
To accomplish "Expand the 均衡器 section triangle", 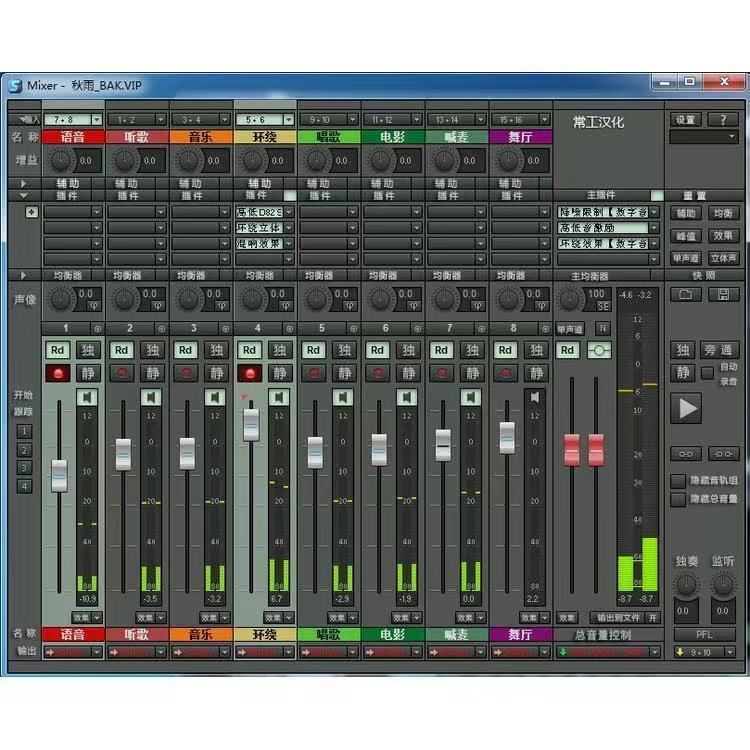I will pos(23,275).
